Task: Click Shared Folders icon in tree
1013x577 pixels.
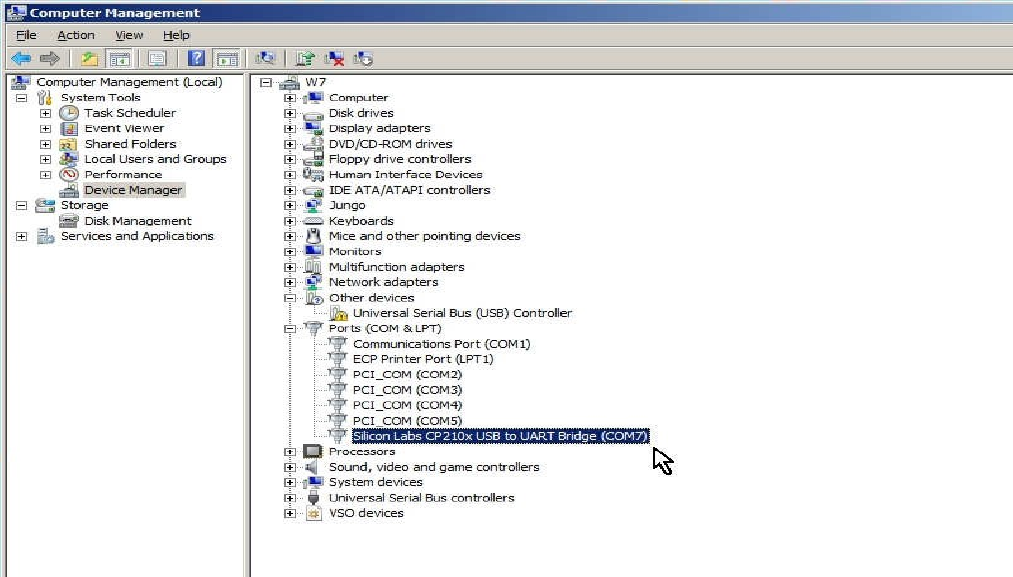Action: coord(68,144)
